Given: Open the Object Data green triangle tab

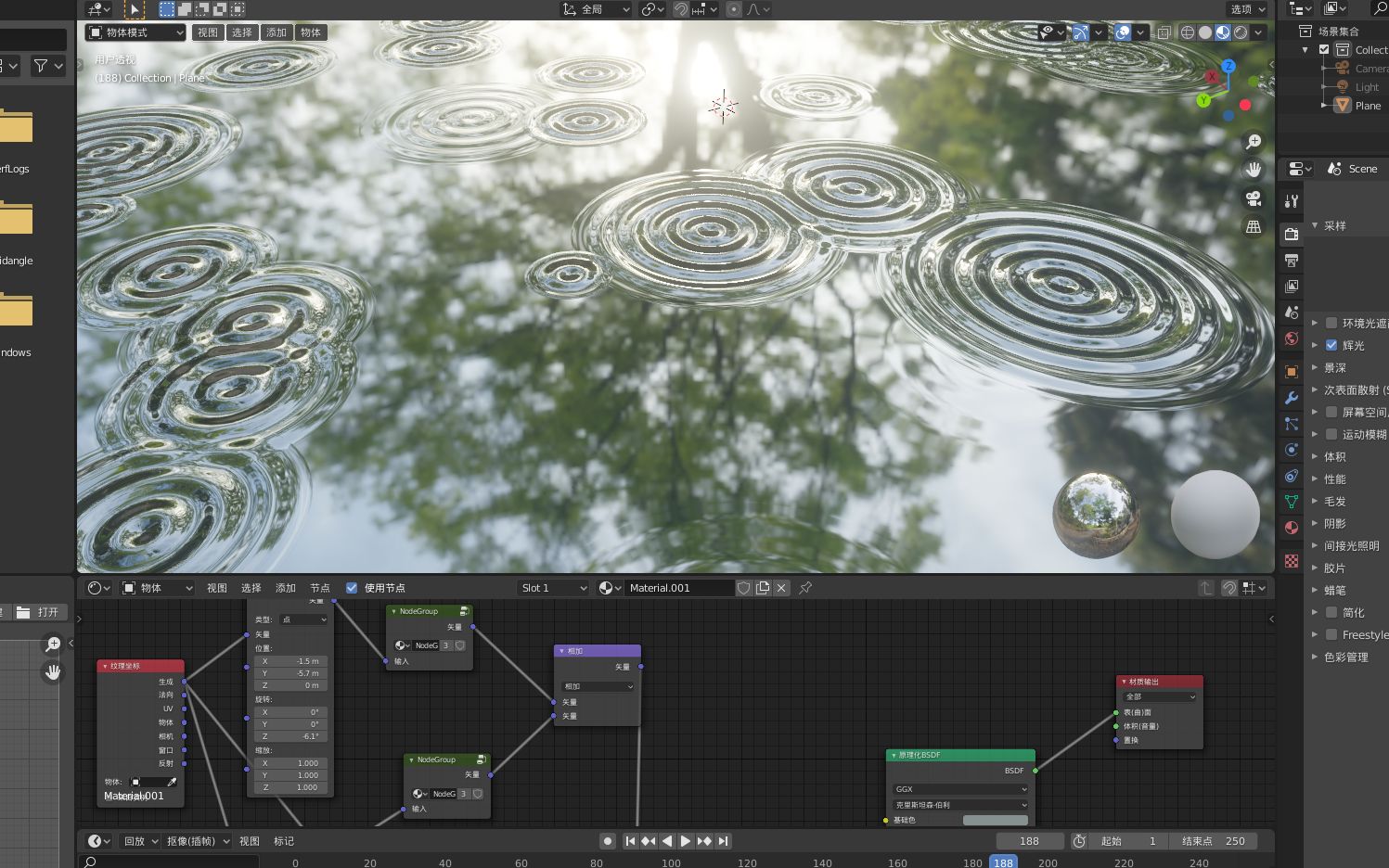Looking at the screenshot, I should 1291,502.
